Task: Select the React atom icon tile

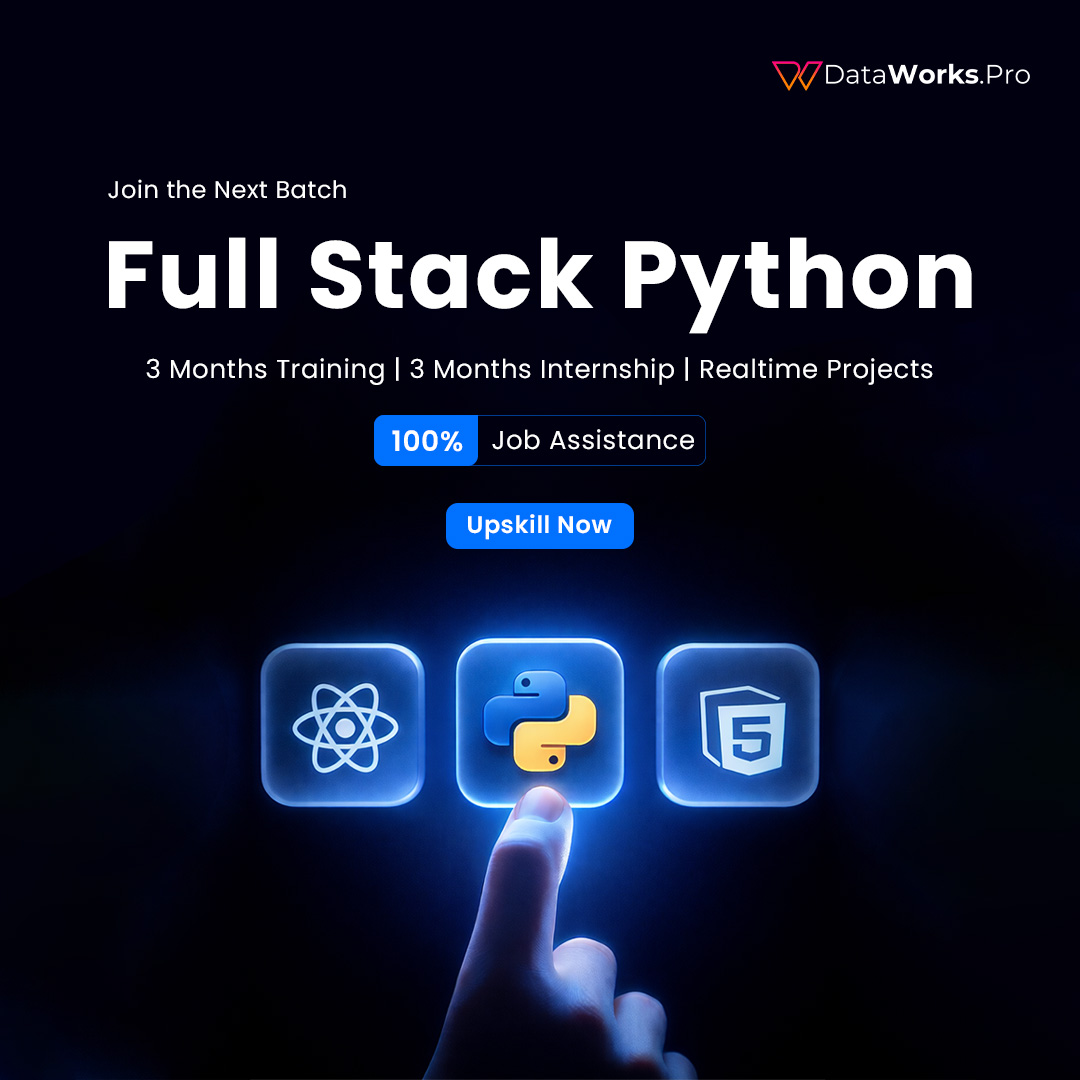Action: click(x=343, y=725)
